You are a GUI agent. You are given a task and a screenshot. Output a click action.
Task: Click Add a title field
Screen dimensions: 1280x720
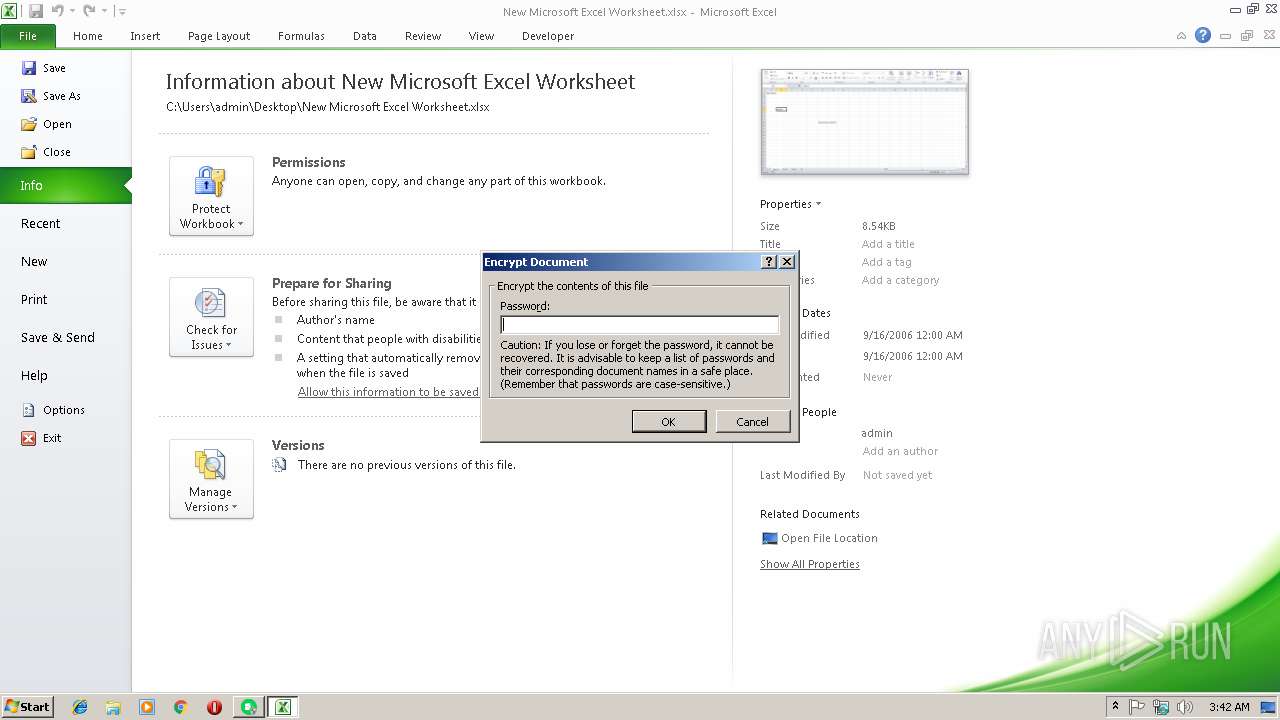tap(888, 244)
